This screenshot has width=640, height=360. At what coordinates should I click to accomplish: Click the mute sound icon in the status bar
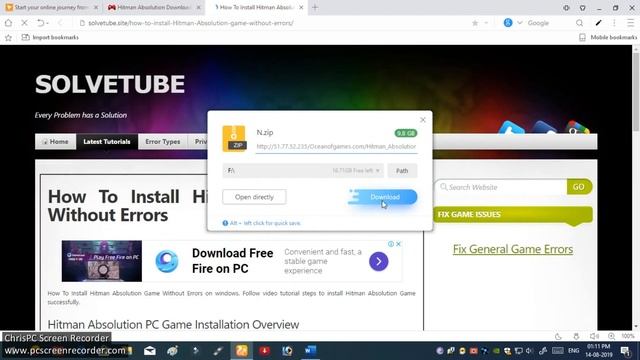click(x=594, y=336)
